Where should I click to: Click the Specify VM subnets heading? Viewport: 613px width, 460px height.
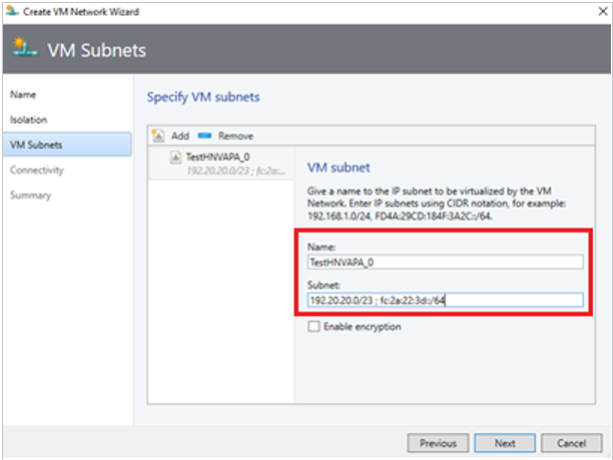[203, 98]
